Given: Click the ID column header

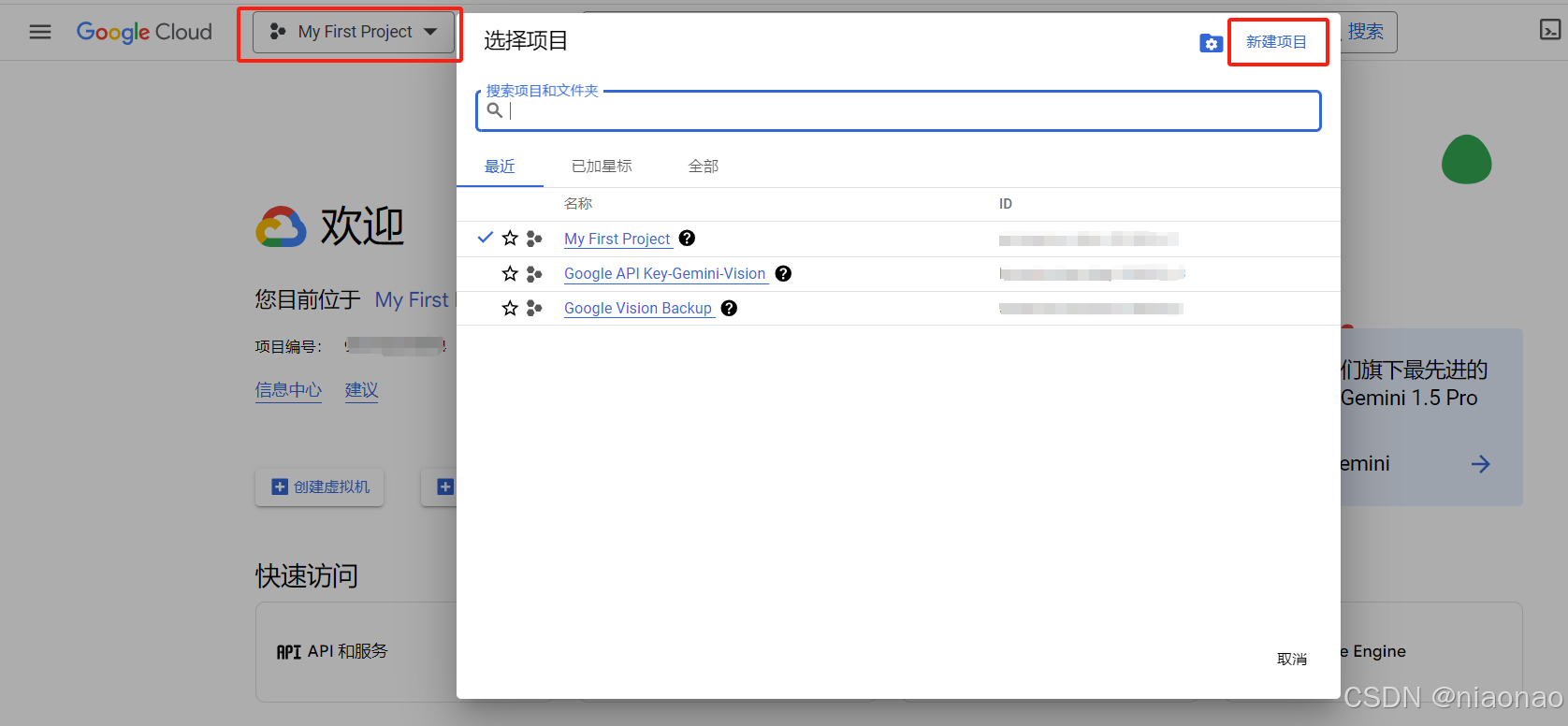Looking at the screenshot, I should [x=1006, y=204].
